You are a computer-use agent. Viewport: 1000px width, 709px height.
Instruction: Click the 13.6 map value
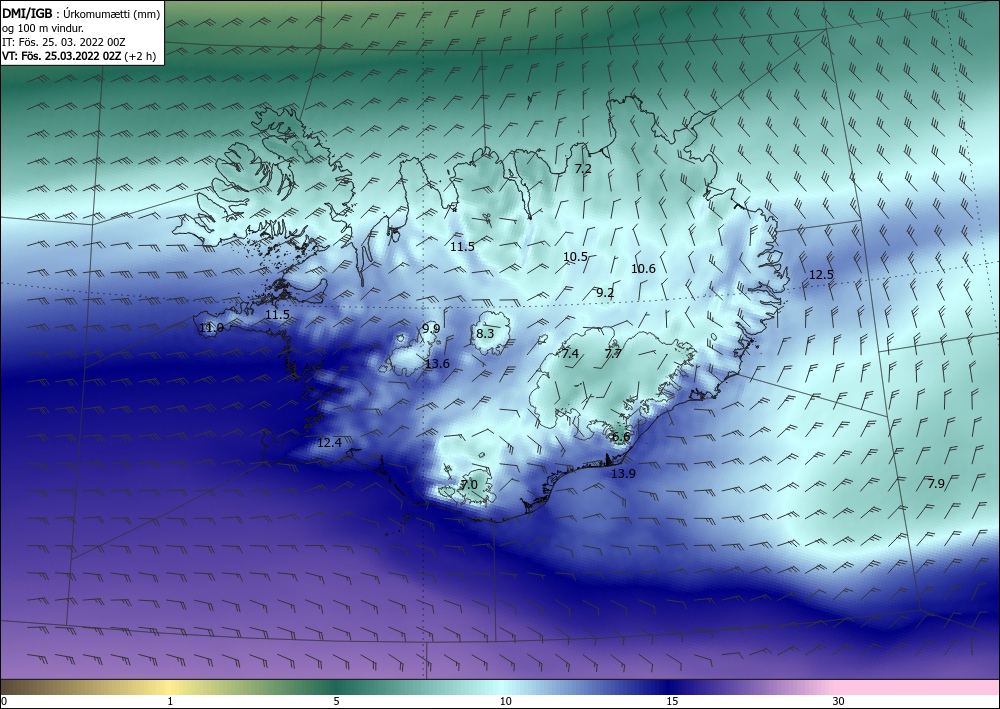tap(437, 364)
